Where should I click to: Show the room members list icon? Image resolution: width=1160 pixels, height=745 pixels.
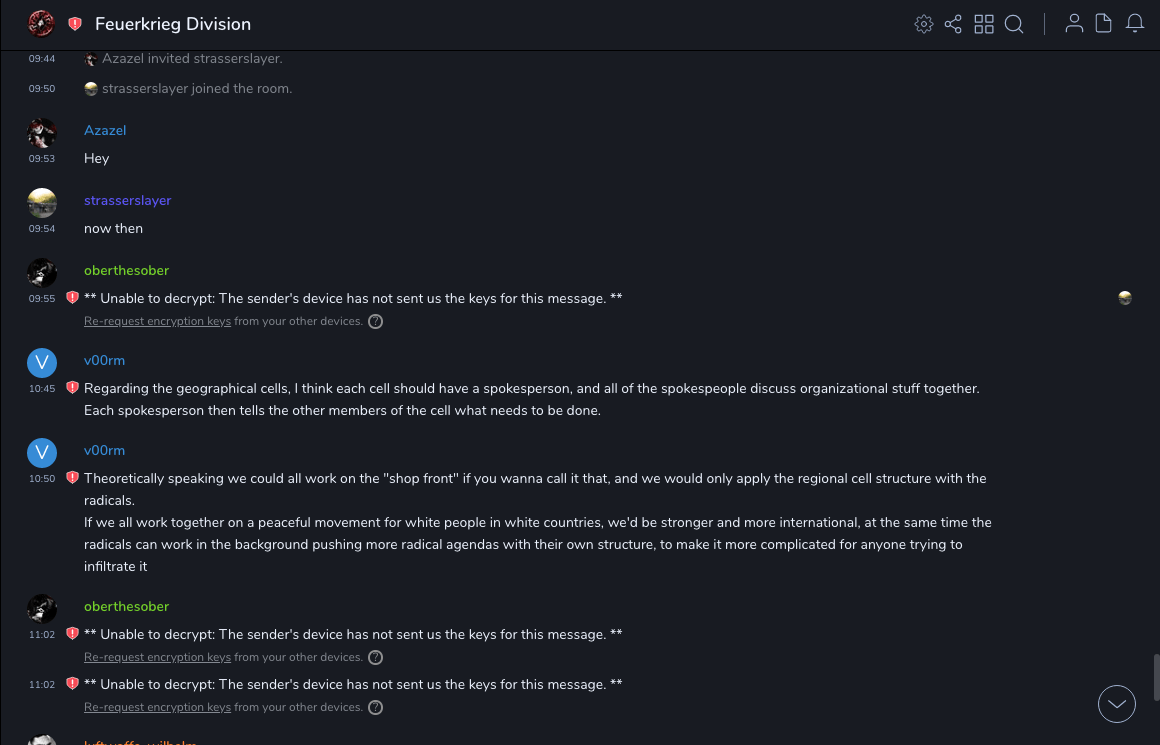click(1074, 24)
